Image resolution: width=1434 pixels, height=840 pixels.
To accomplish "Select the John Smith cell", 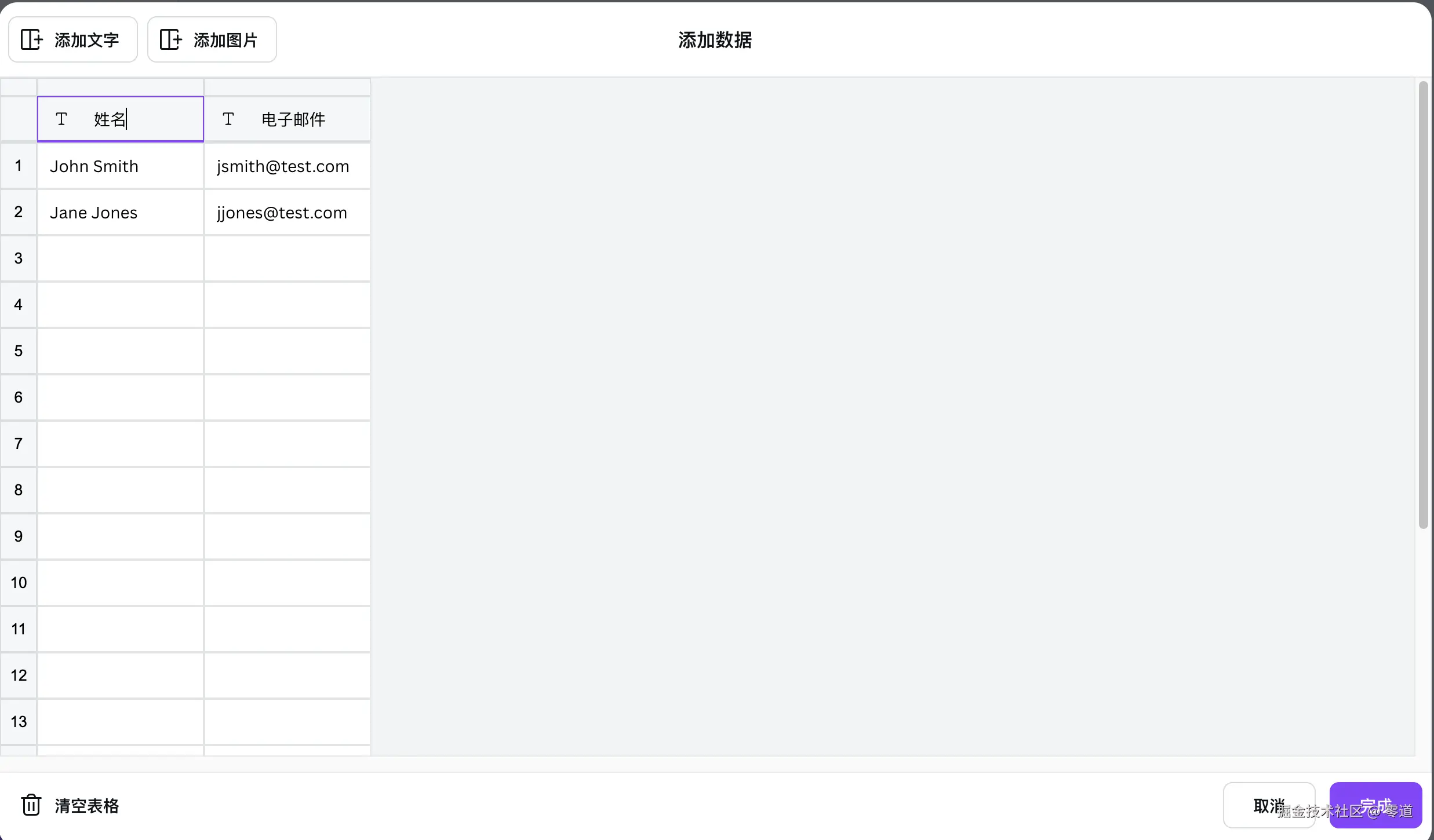I will point(120,166).
